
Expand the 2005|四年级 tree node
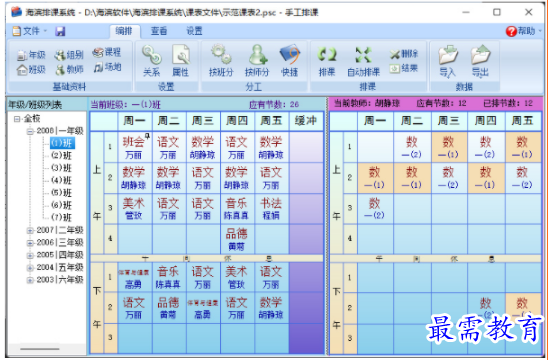(x=30, y=255)
